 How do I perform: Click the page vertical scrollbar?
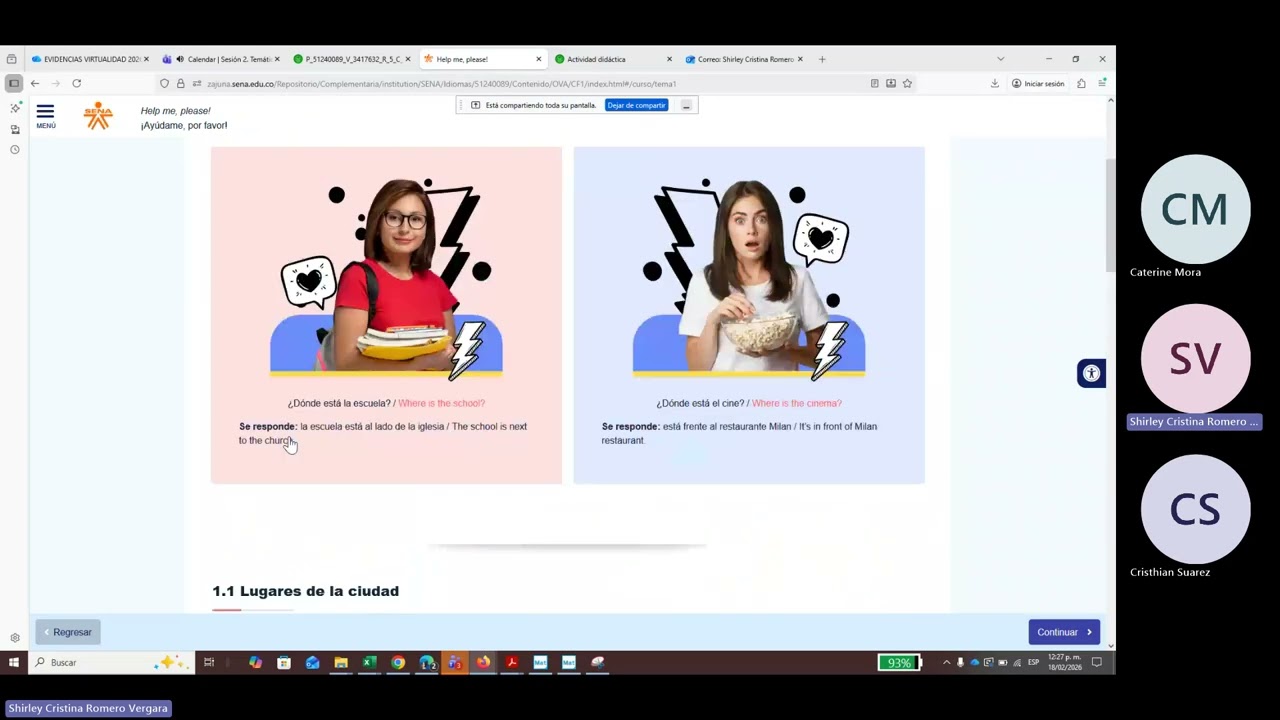[1110, 214]
